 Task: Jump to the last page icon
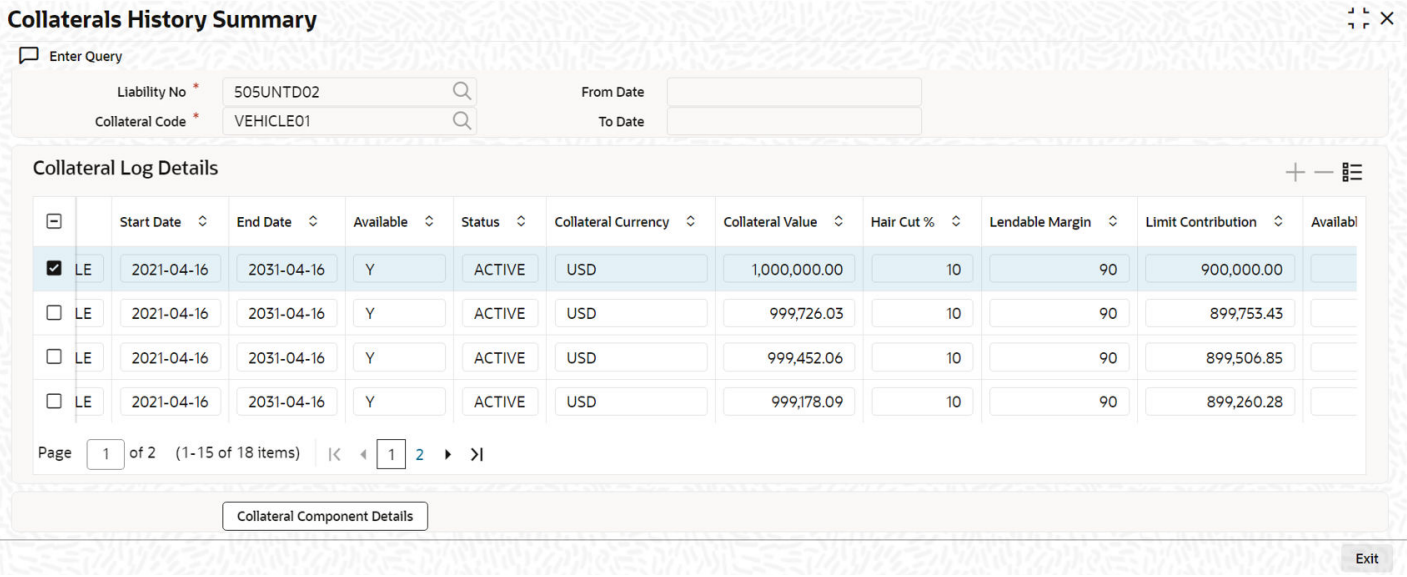(477, 454)
